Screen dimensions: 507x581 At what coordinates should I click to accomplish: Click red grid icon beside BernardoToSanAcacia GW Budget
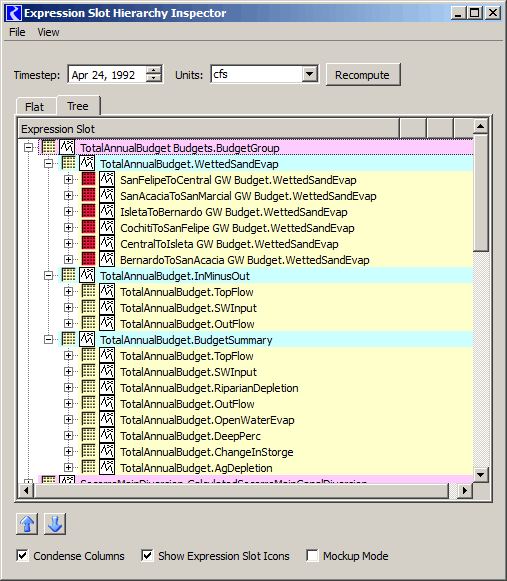click(x=89, y=259)
